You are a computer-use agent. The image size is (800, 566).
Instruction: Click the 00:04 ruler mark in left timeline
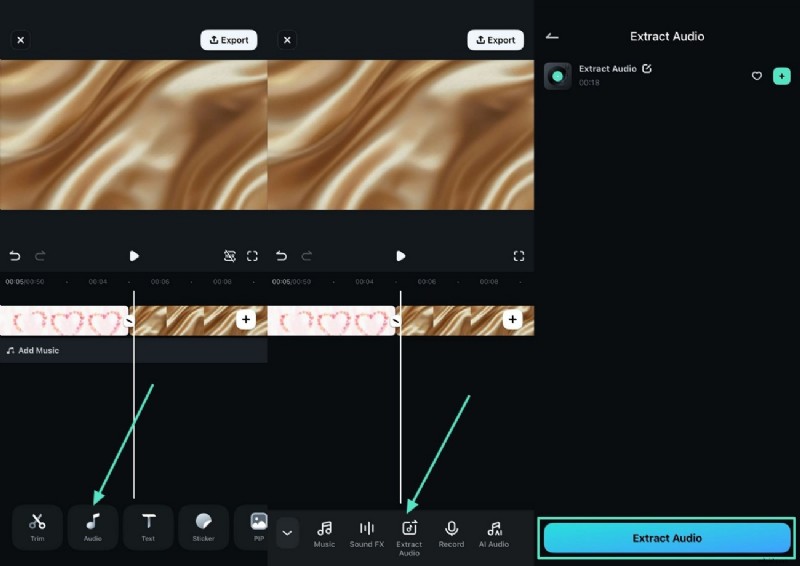click(98, 282)
